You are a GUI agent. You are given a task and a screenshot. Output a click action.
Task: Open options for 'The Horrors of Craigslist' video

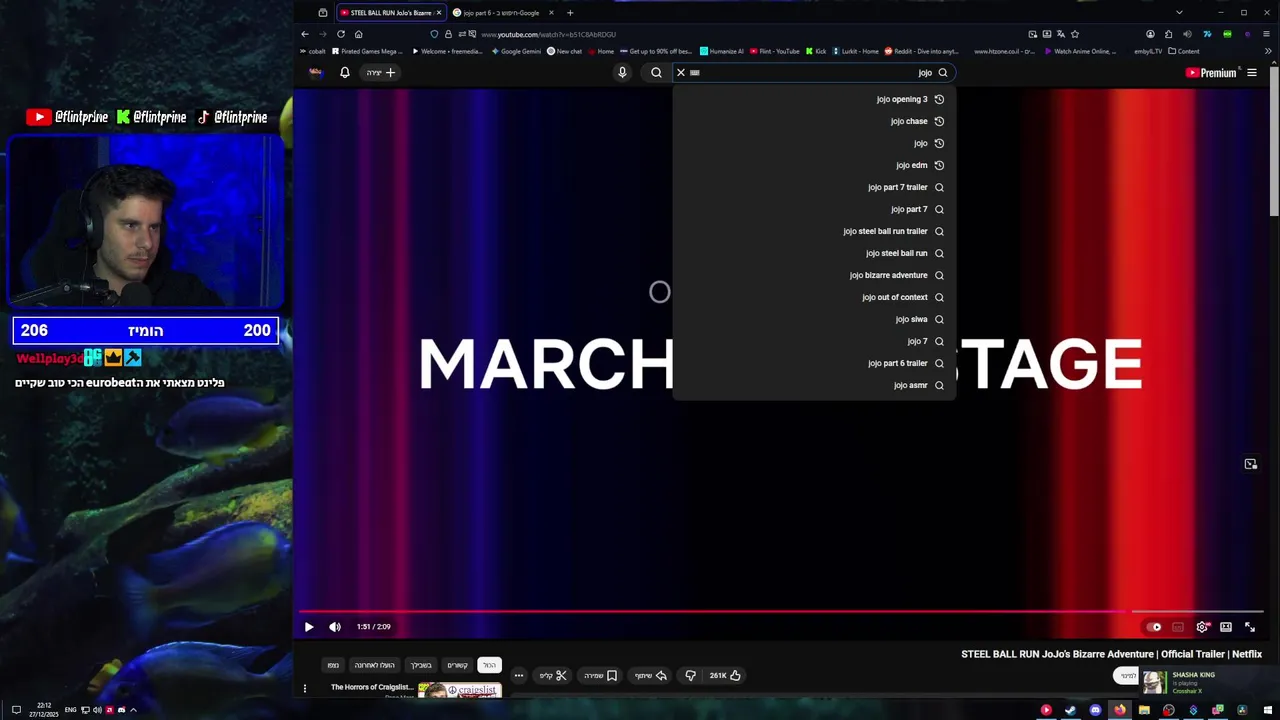305,688
